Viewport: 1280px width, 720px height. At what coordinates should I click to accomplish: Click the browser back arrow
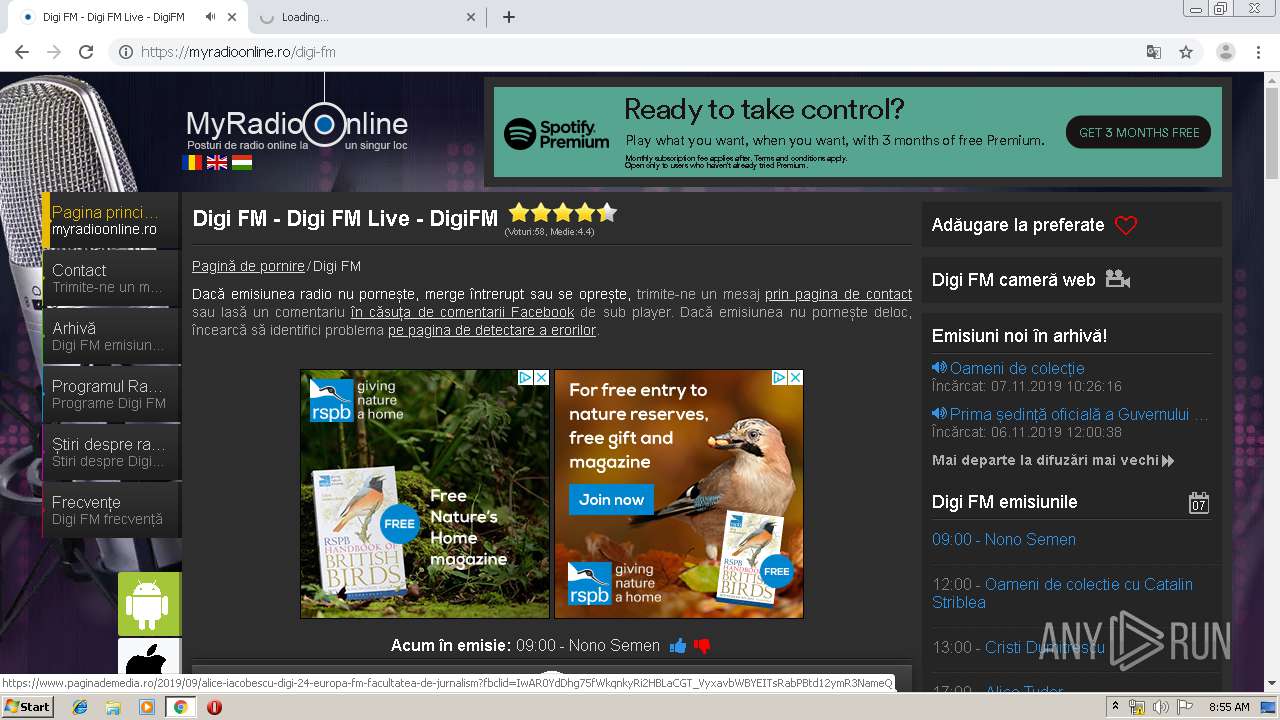(22, 52)
